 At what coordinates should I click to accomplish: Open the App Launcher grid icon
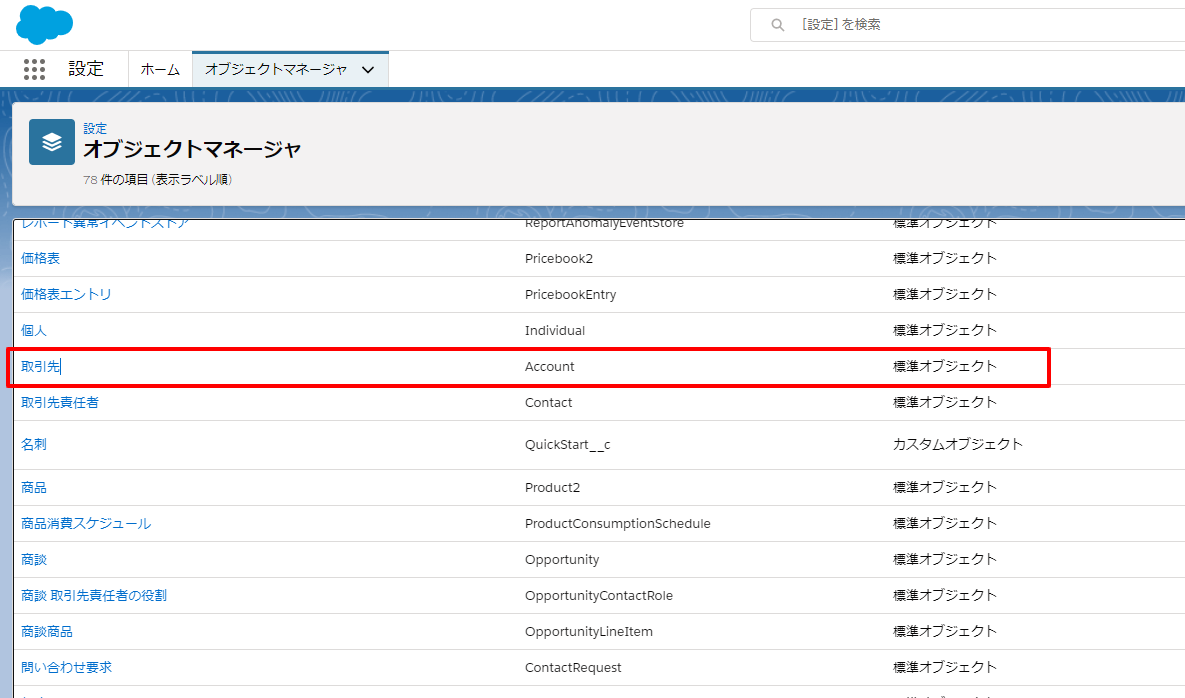click(34, 69)
